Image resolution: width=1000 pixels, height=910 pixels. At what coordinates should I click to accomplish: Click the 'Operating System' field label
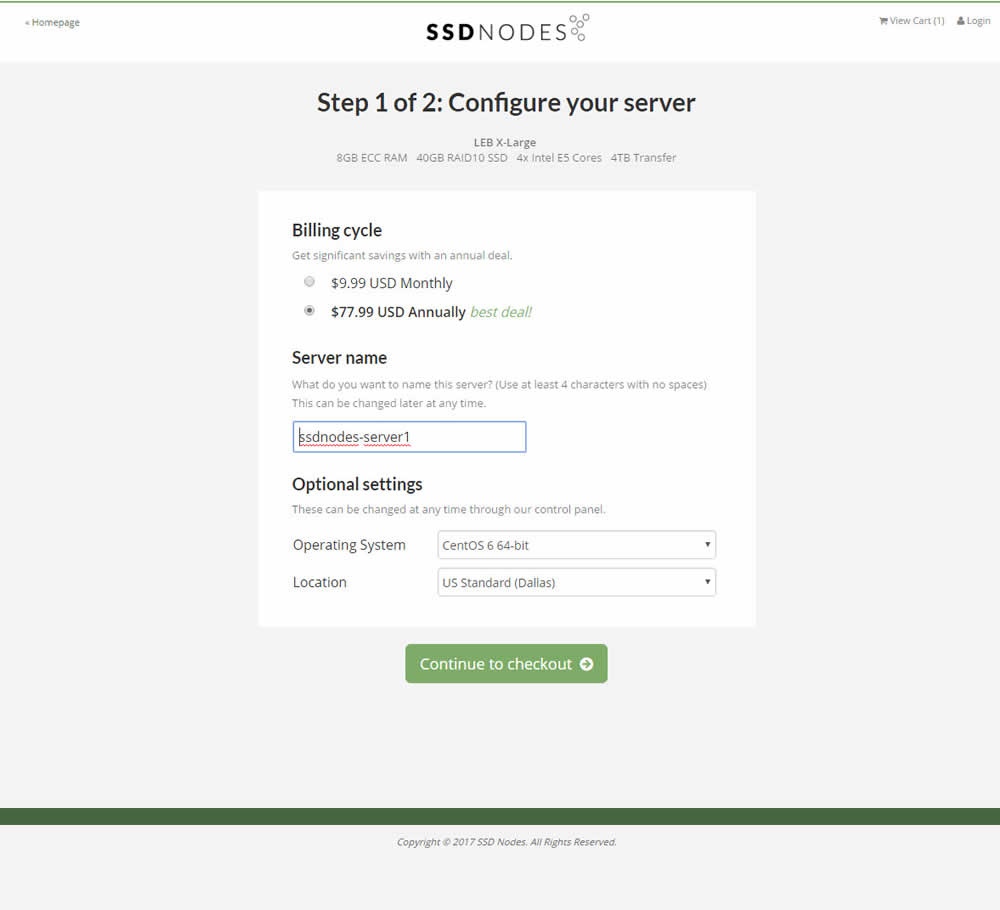click(x=349, y=545)
